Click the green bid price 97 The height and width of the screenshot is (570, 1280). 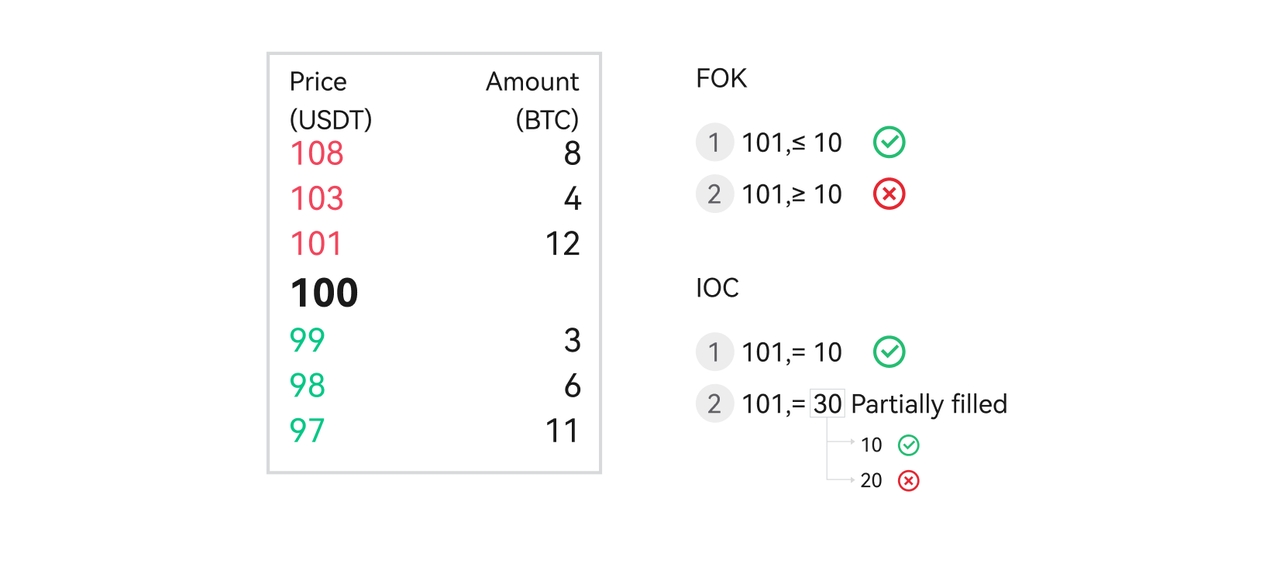pyautogui.click(x=308, y=431)
